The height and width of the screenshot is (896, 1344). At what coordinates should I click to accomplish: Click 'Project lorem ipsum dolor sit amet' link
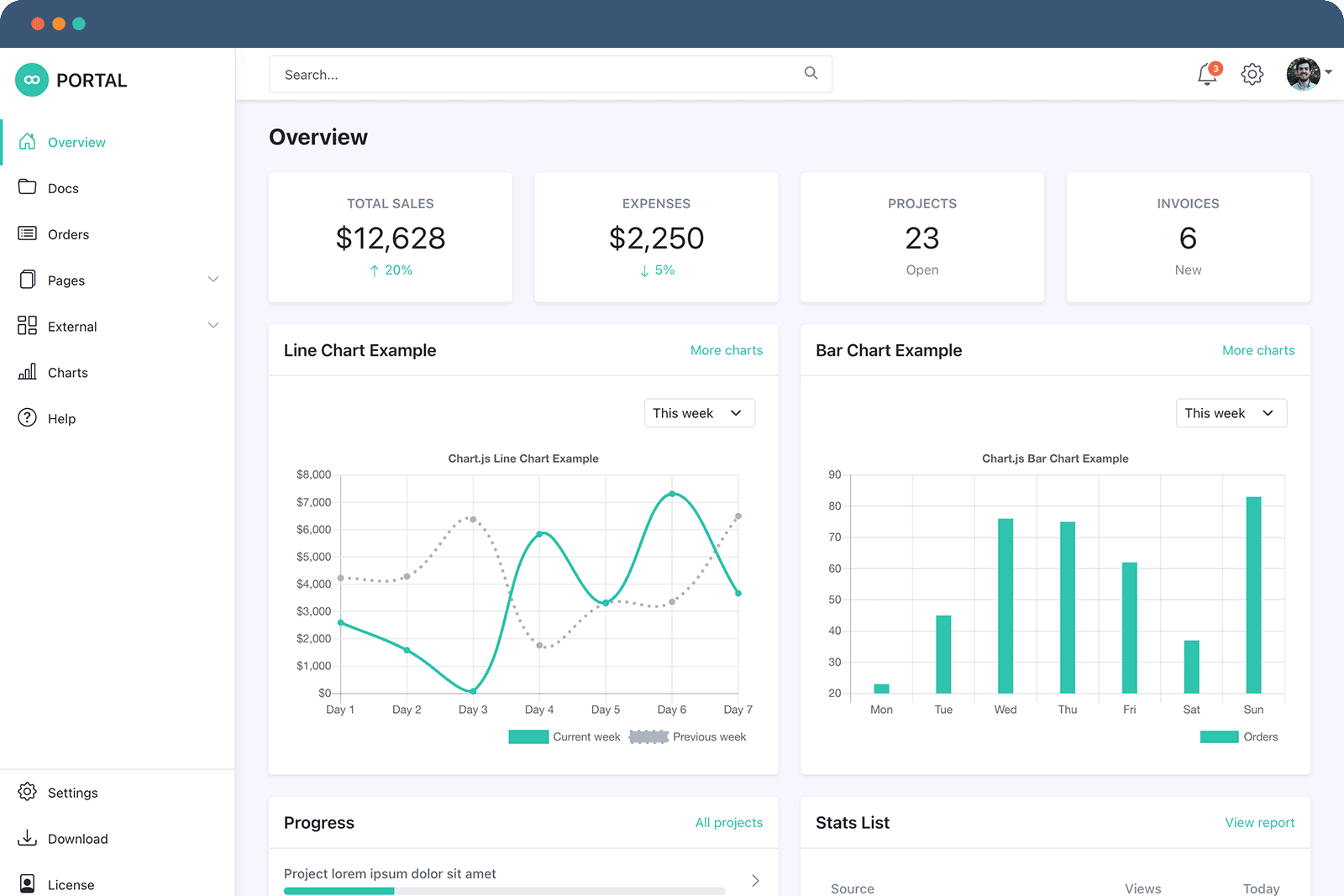coord(390,874)
